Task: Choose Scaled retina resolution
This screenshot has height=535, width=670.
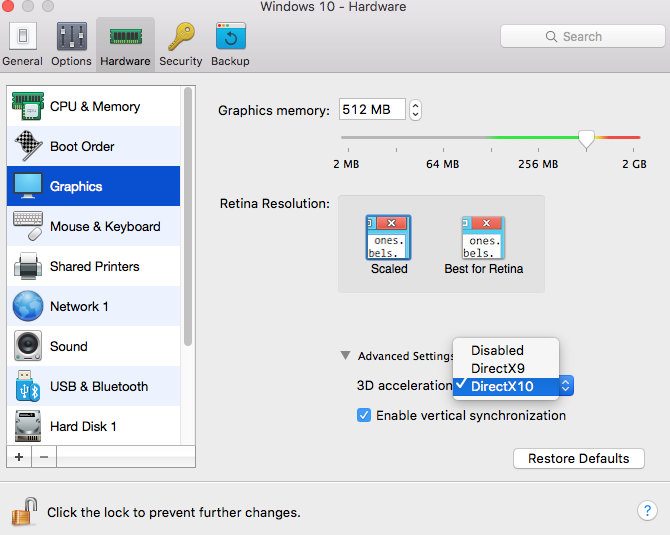Action: point(389,244)
